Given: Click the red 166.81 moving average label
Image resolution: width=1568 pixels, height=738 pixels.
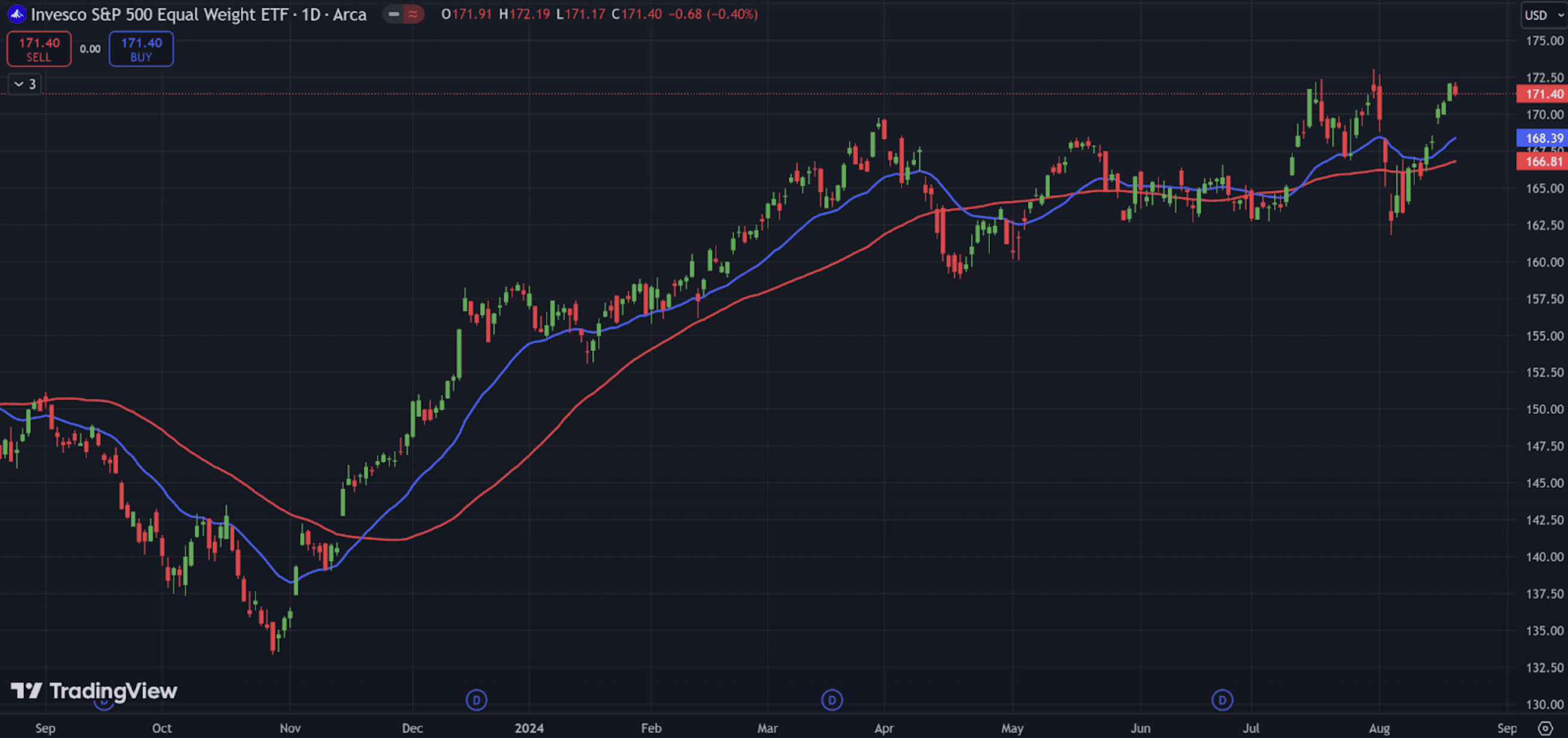Looking at the screenshot, I should 1542,161.
